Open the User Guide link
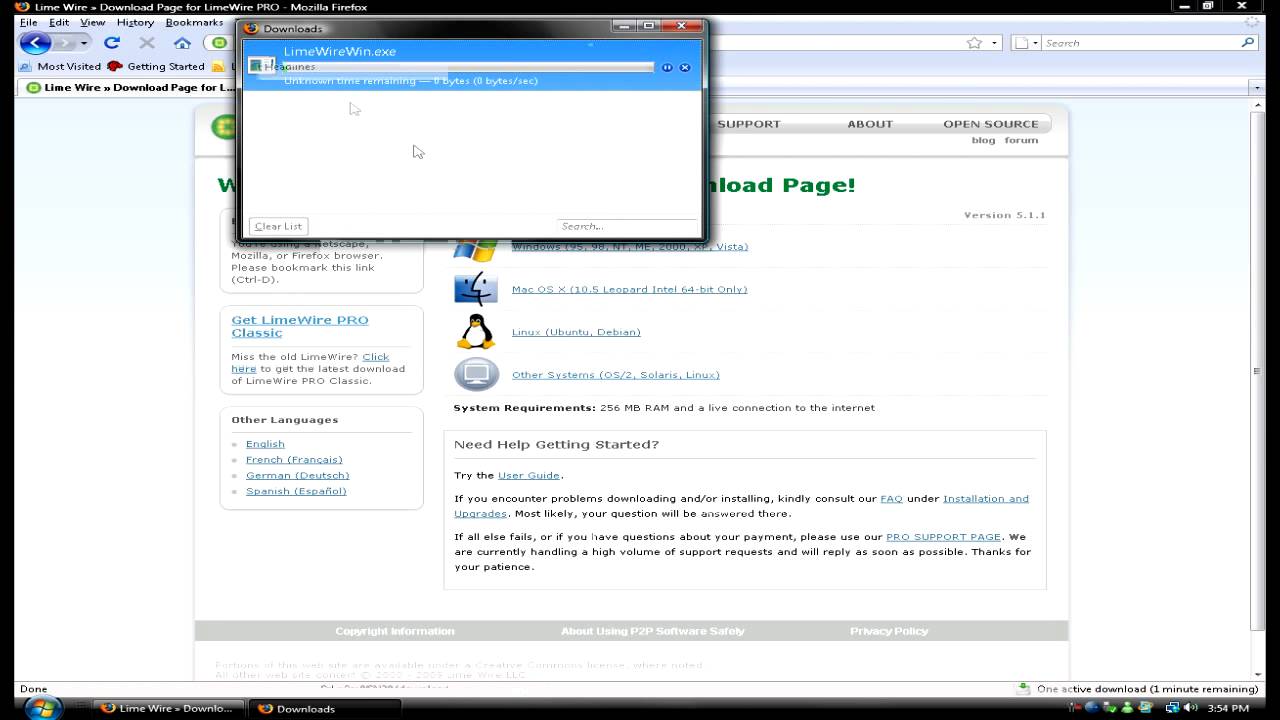The height and width of the screenshot is (720, 1280). 529,475
